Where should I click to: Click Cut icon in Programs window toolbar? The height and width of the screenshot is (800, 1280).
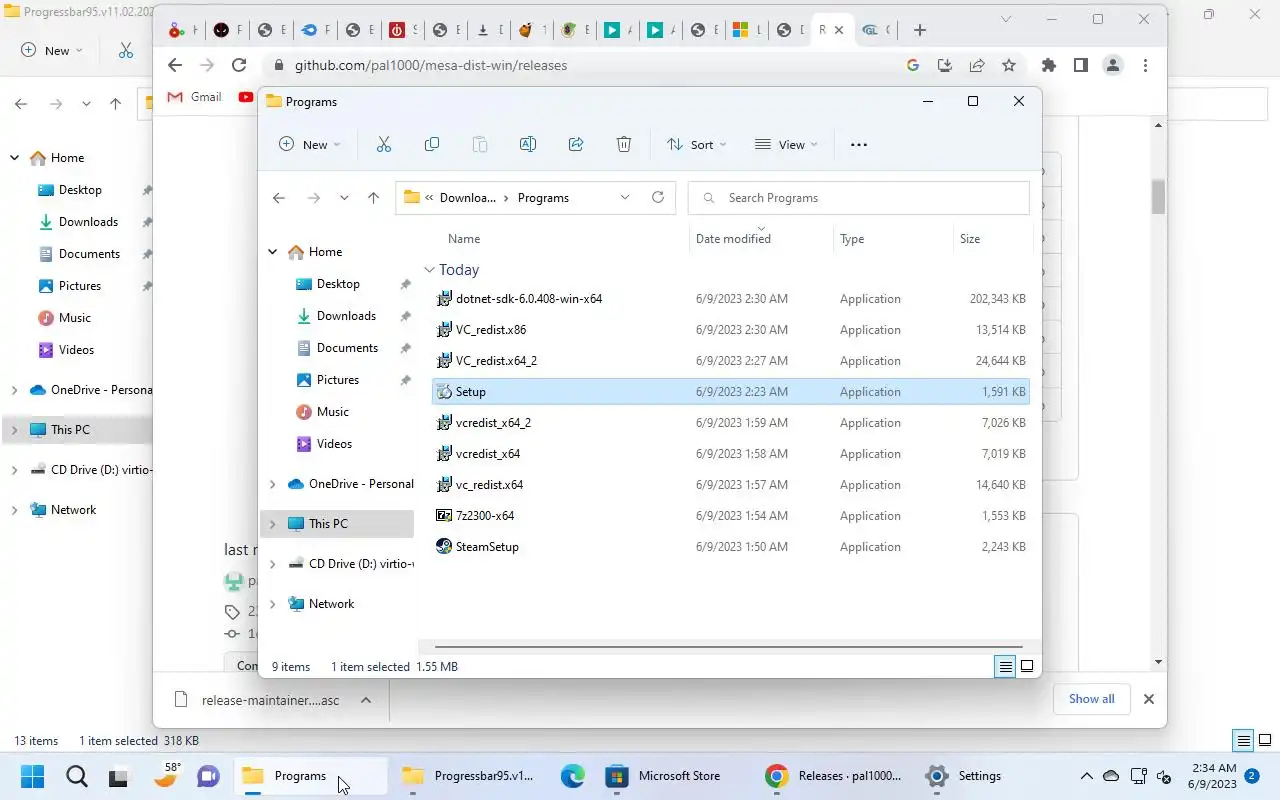(384, 145)
